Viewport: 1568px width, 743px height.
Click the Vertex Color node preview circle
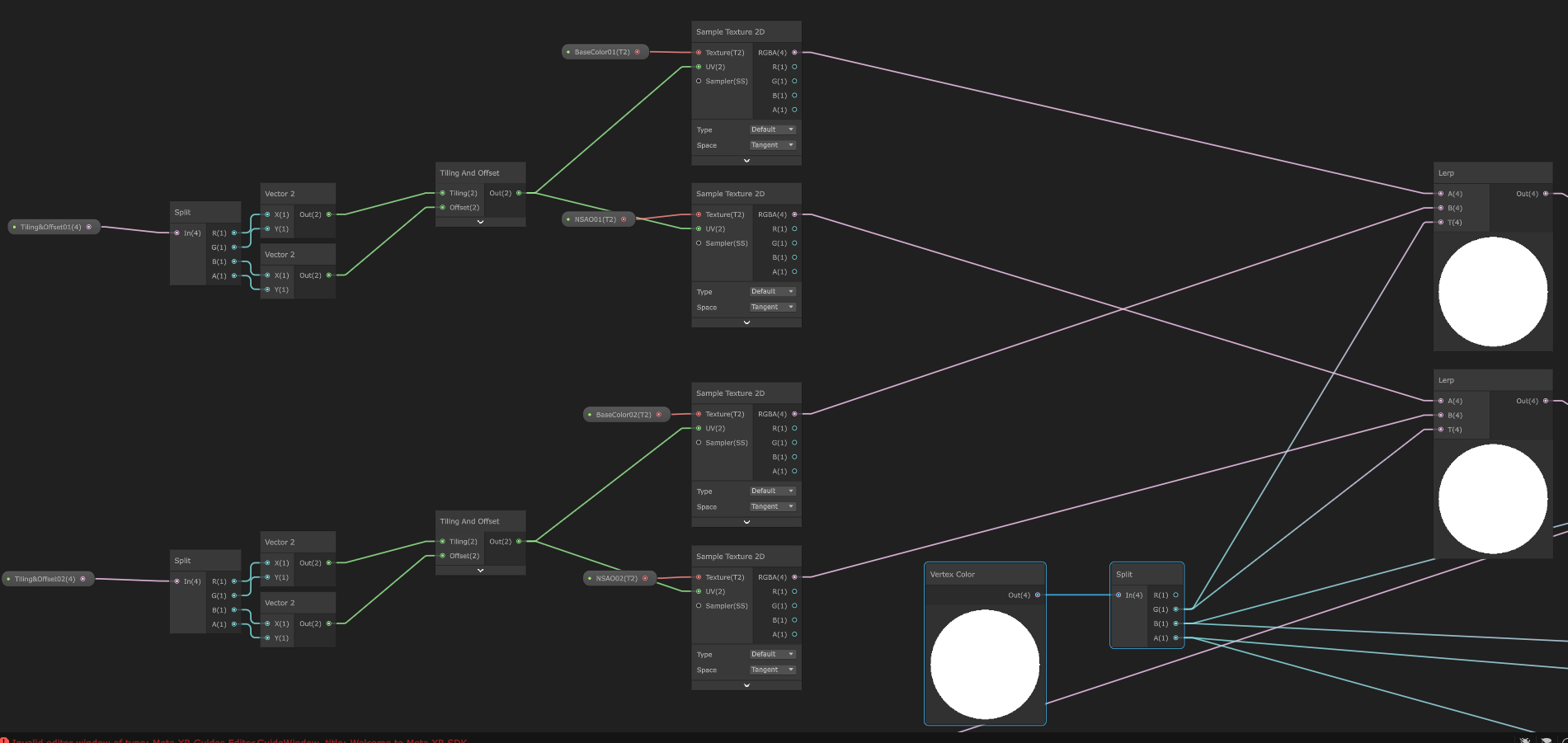[x=985, y=664]
